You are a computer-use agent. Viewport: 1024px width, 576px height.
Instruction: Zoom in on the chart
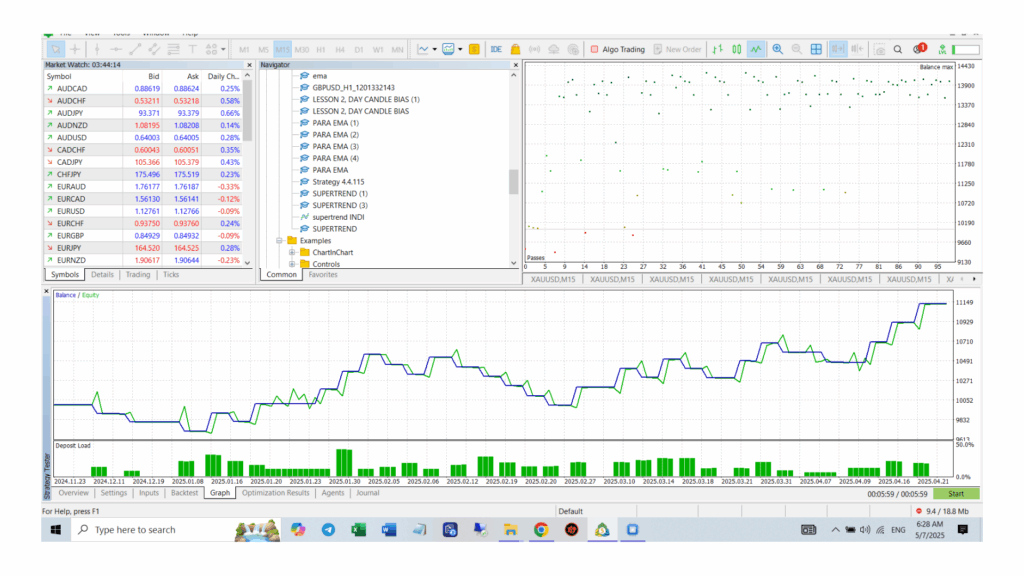point(778,49)
